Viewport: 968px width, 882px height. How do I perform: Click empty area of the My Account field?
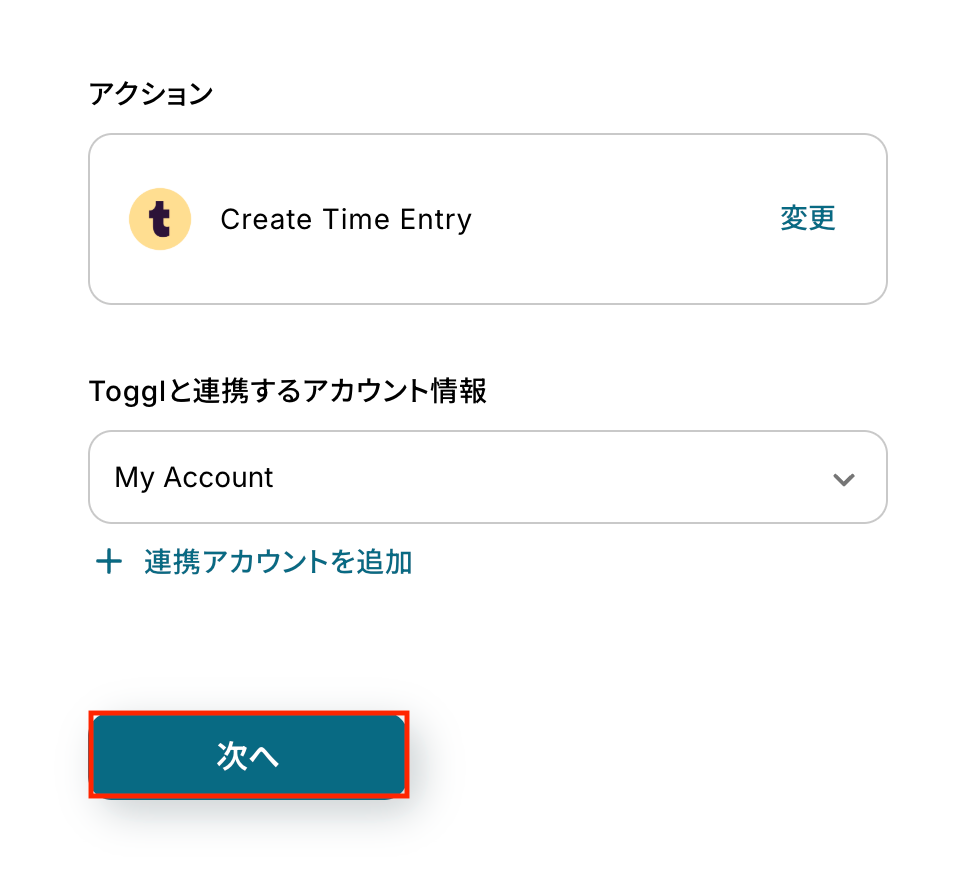(x=550, y=478)
